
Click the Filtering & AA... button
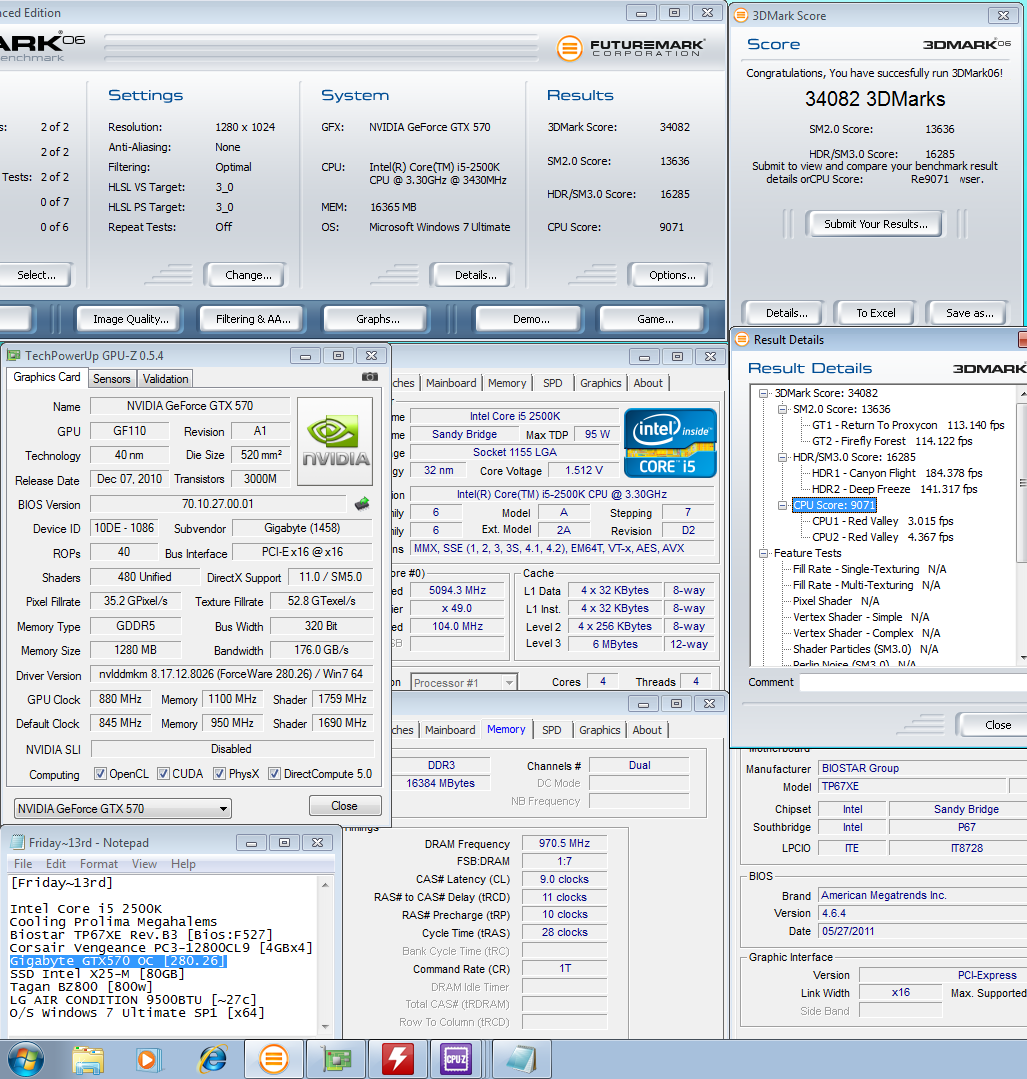[x=253, y=319]
